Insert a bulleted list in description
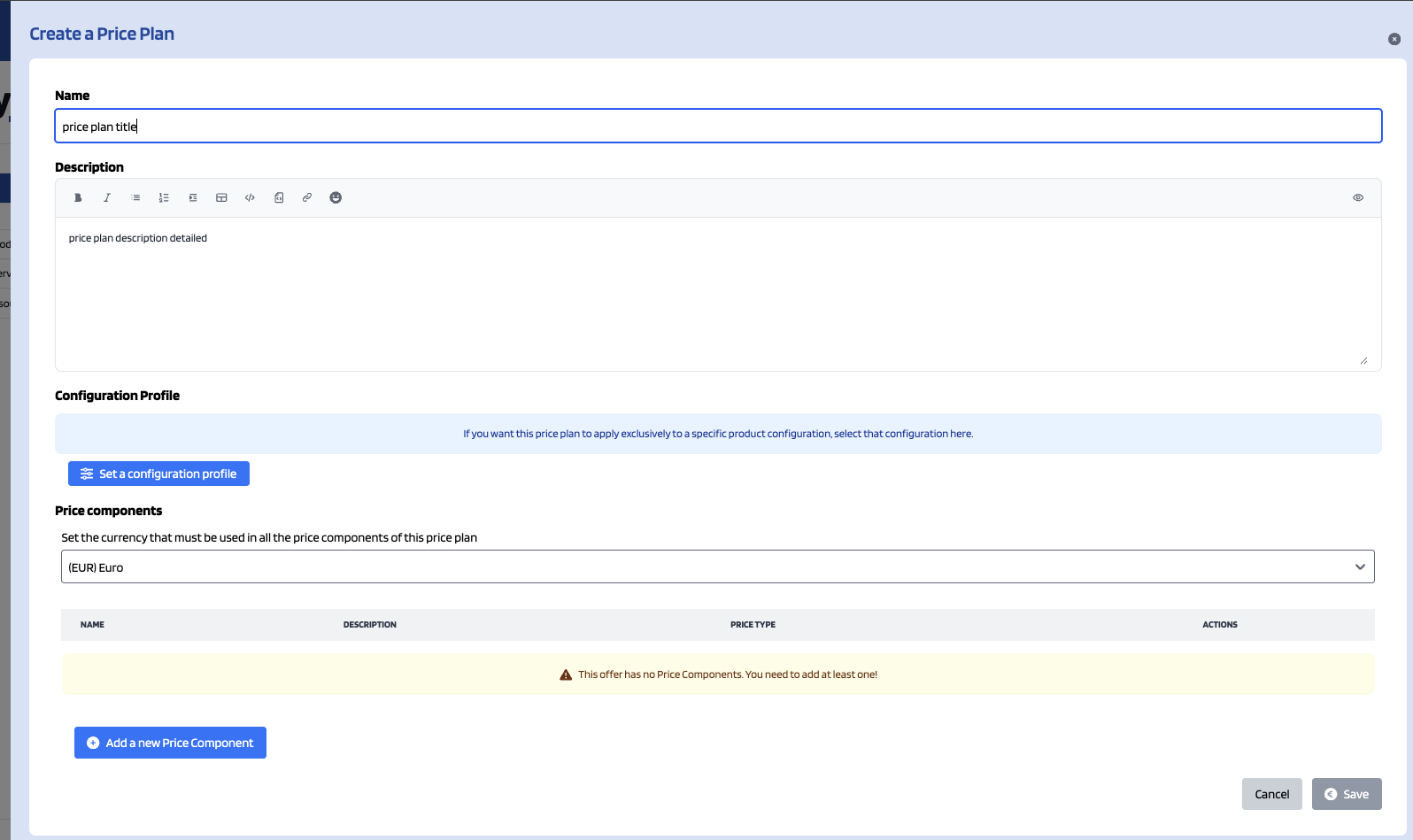 (x=135, y=197)
